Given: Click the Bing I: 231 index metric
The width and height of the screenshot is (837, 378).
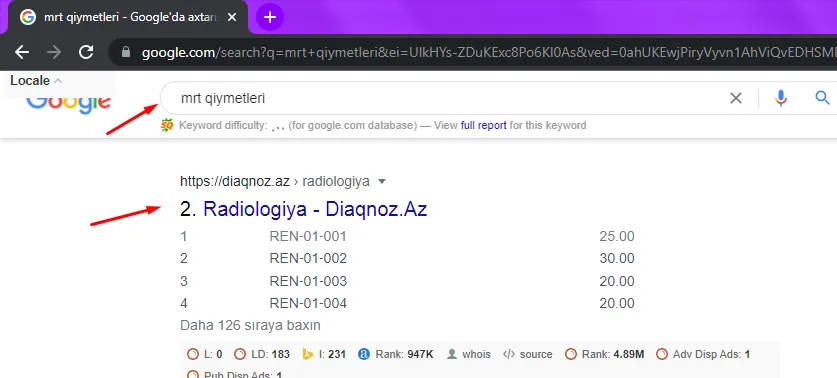Looking at the screenshot, I should point(324,354).
